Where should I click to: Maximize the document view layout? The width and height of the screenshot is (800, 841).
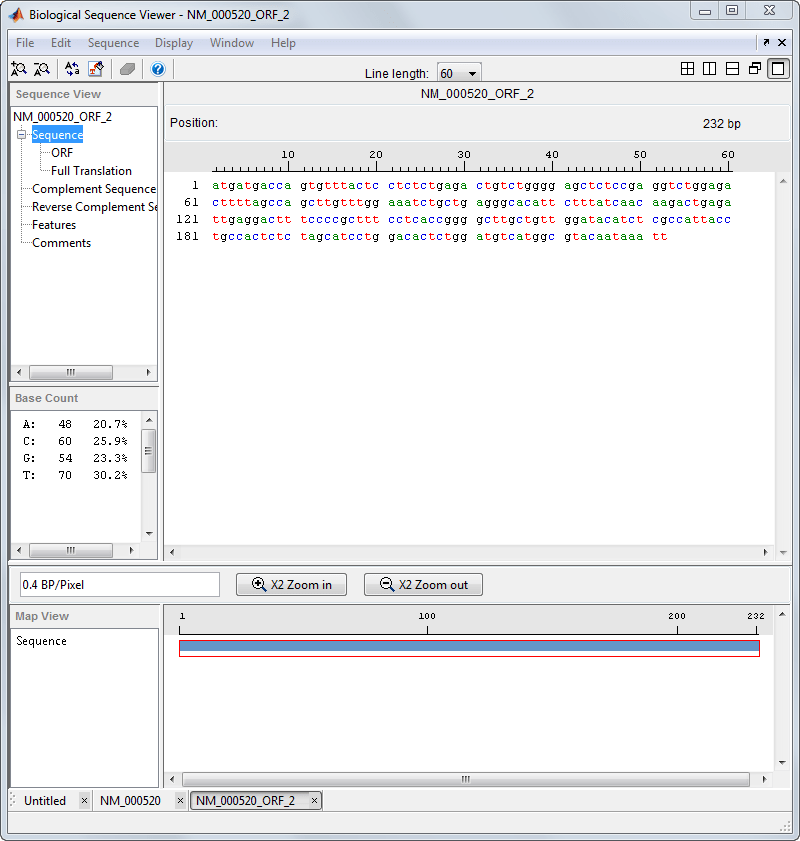coord(778,69)
